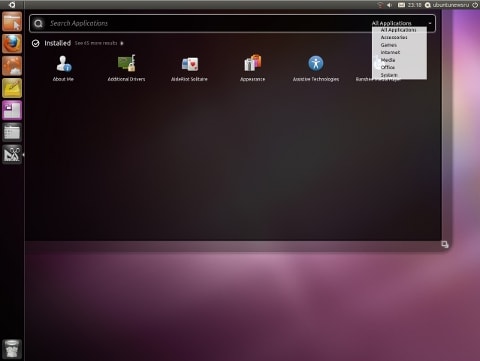Image resolution: width=480 pixels, height=361 pixels.
Task: Open the mail envelope indicator
Action: 401,5
